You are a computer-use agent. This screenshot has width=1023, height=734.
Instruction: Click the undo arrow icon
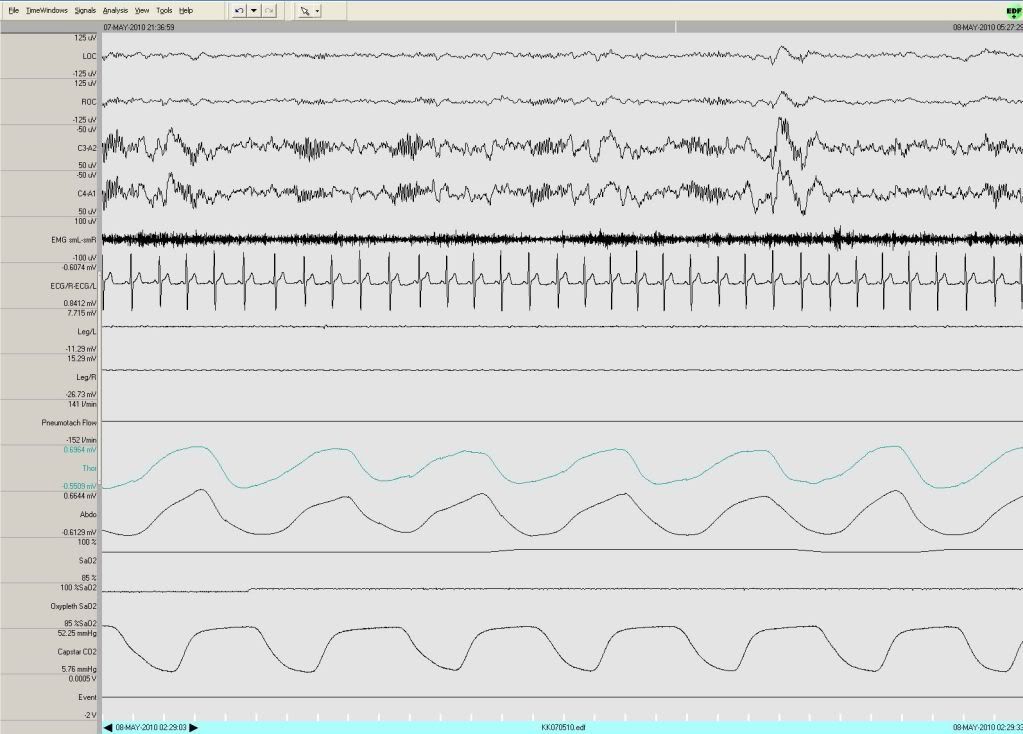[239, 11]
